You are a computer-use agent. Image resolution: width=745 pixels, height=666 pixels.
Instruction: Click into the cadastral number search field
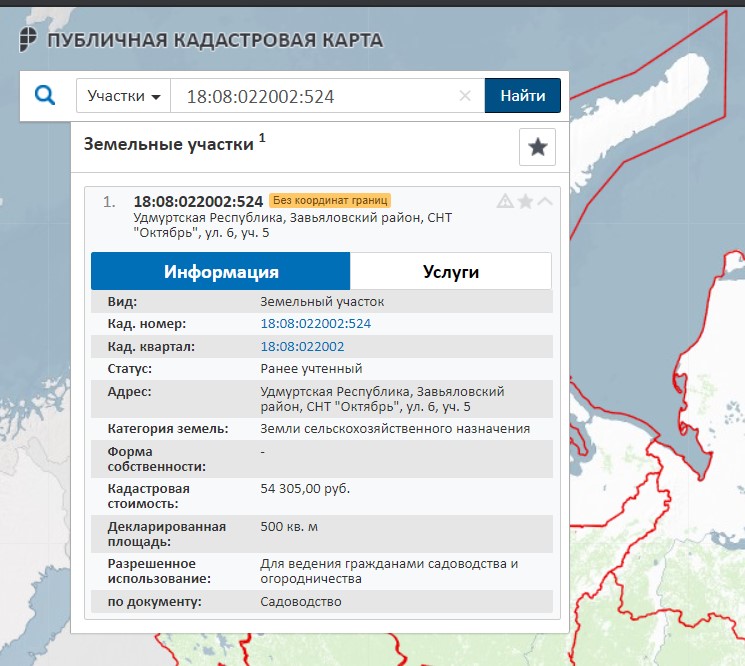(x=315, y=96)
